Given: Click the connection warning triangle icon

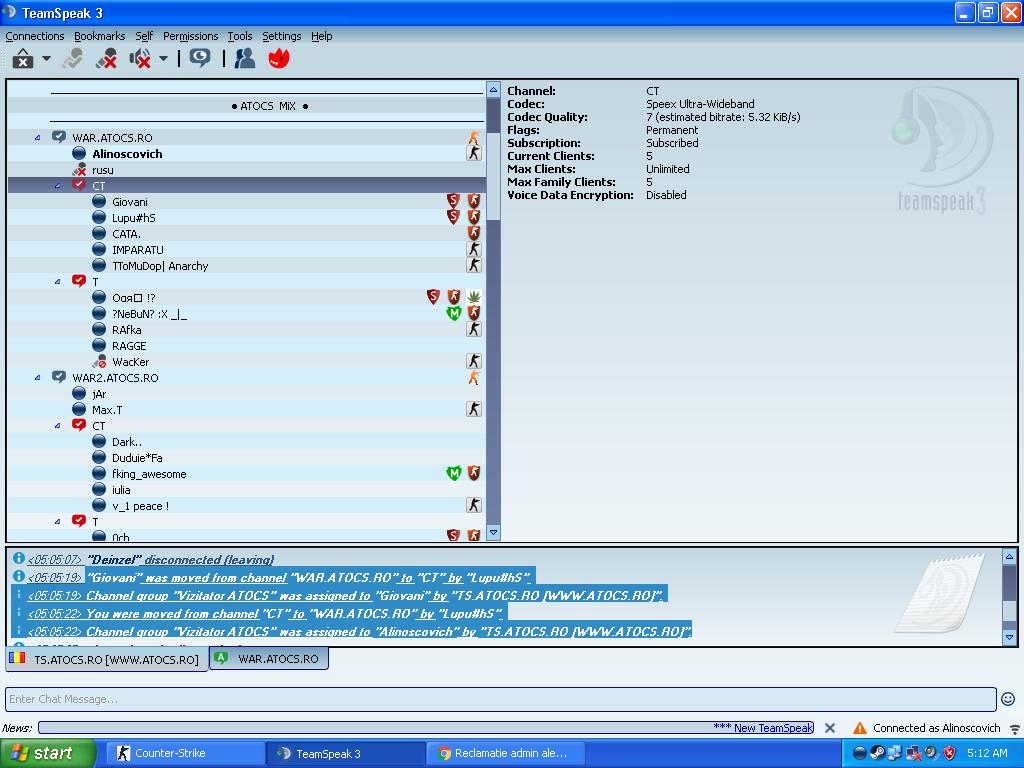Looking at the screenshot, I should [860, 728].
